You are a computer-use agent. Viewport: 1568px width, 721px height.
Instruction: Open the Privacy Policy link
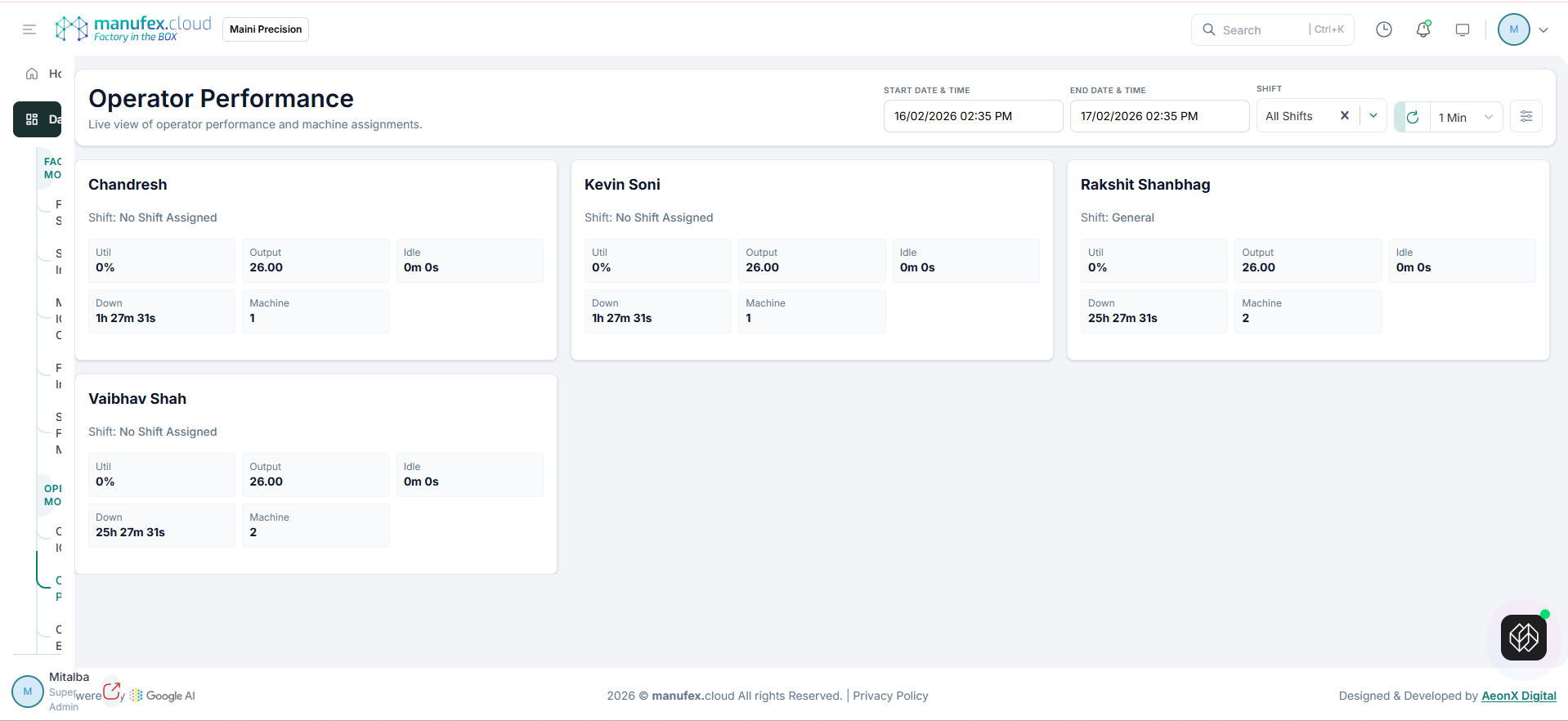(x=890, y=696)
